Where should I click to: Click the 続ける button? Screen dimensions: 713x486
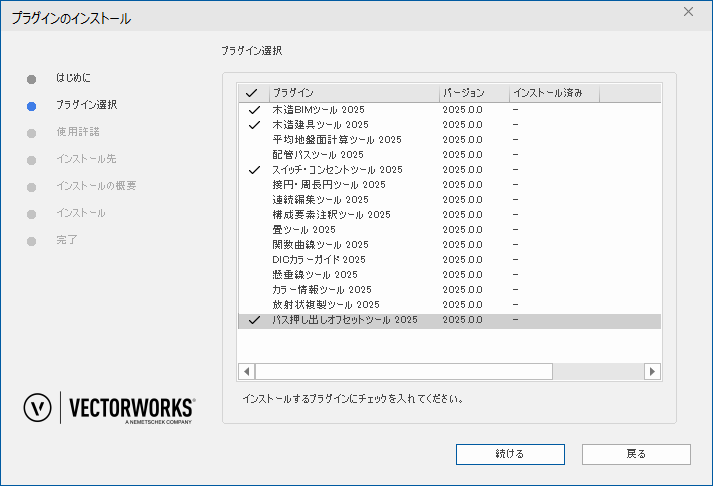[510, 454]
